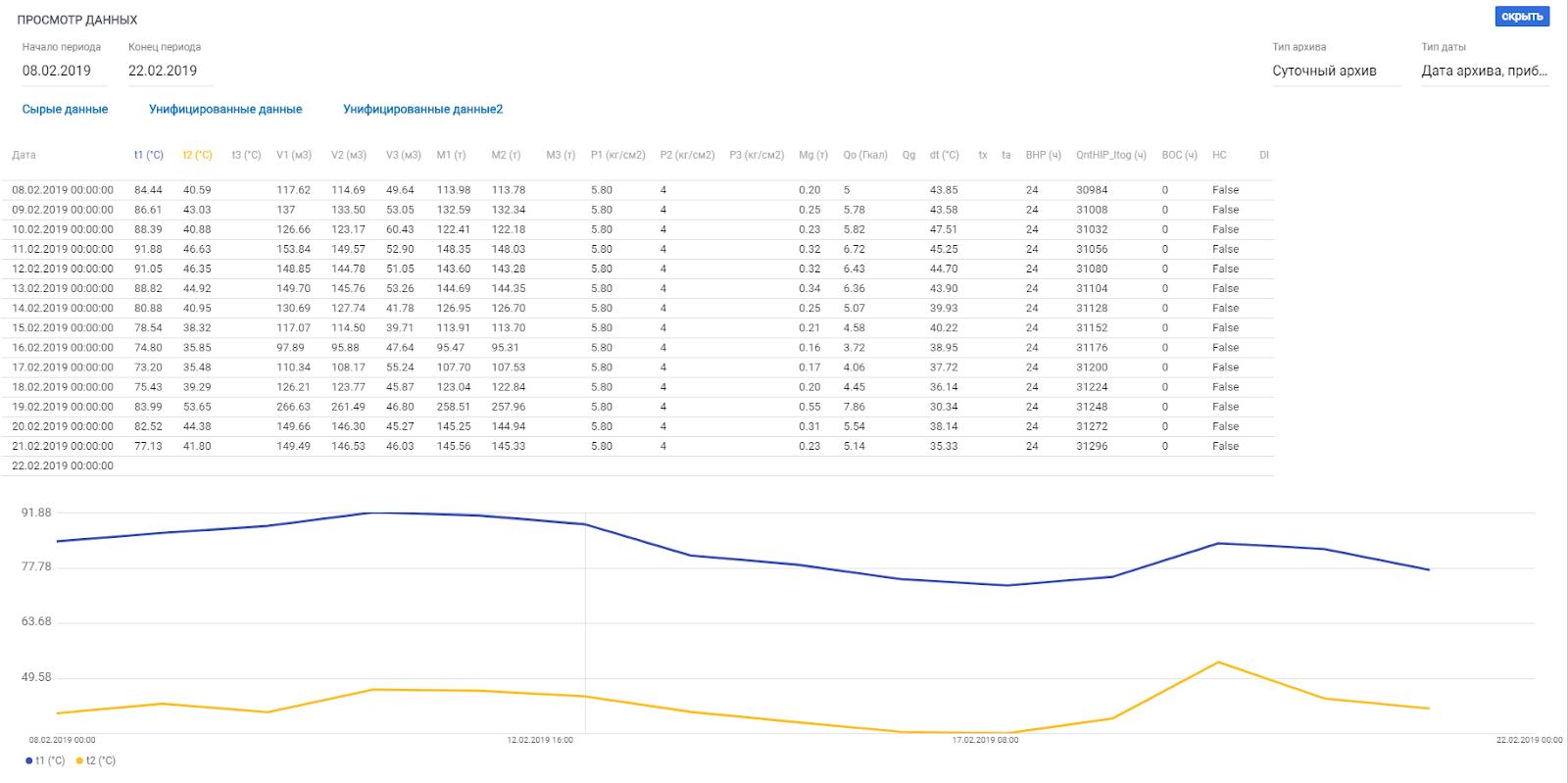Toggle the M2 (т) column header
The height and width of the screenshot is (783, 1568).
click(507, 155)
